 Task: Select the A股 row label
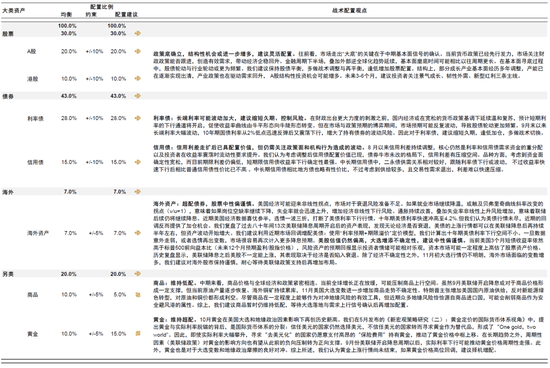(x=32, y=51)
